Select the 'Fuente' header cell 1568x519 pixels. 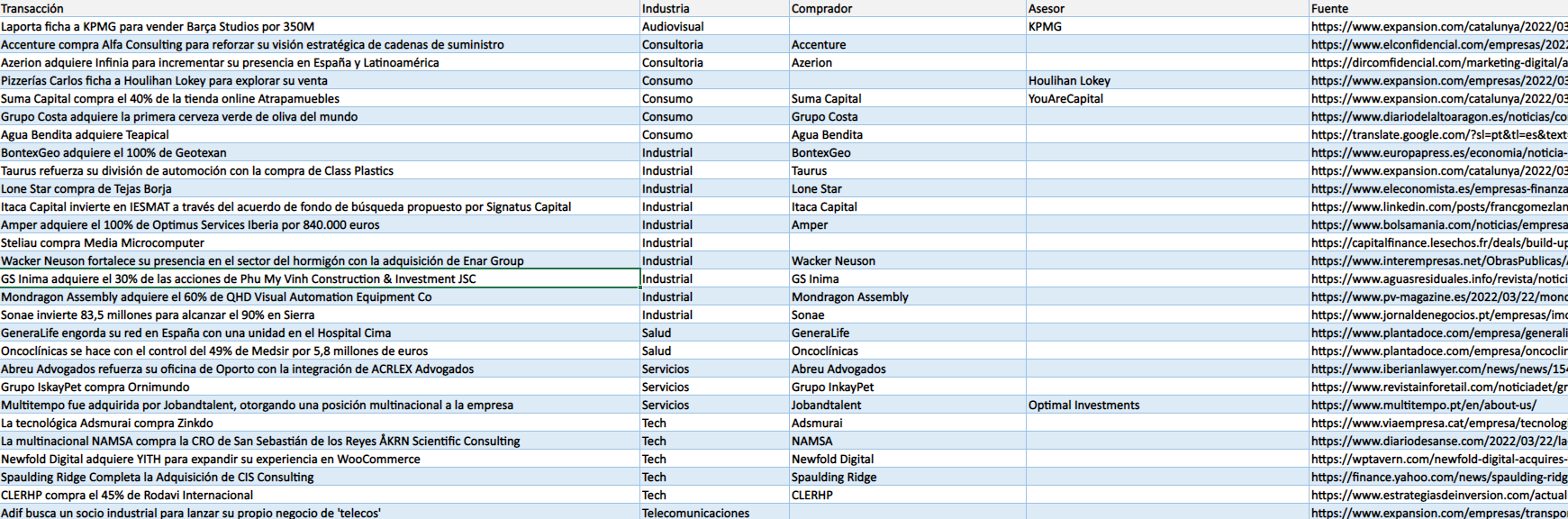1439,8
